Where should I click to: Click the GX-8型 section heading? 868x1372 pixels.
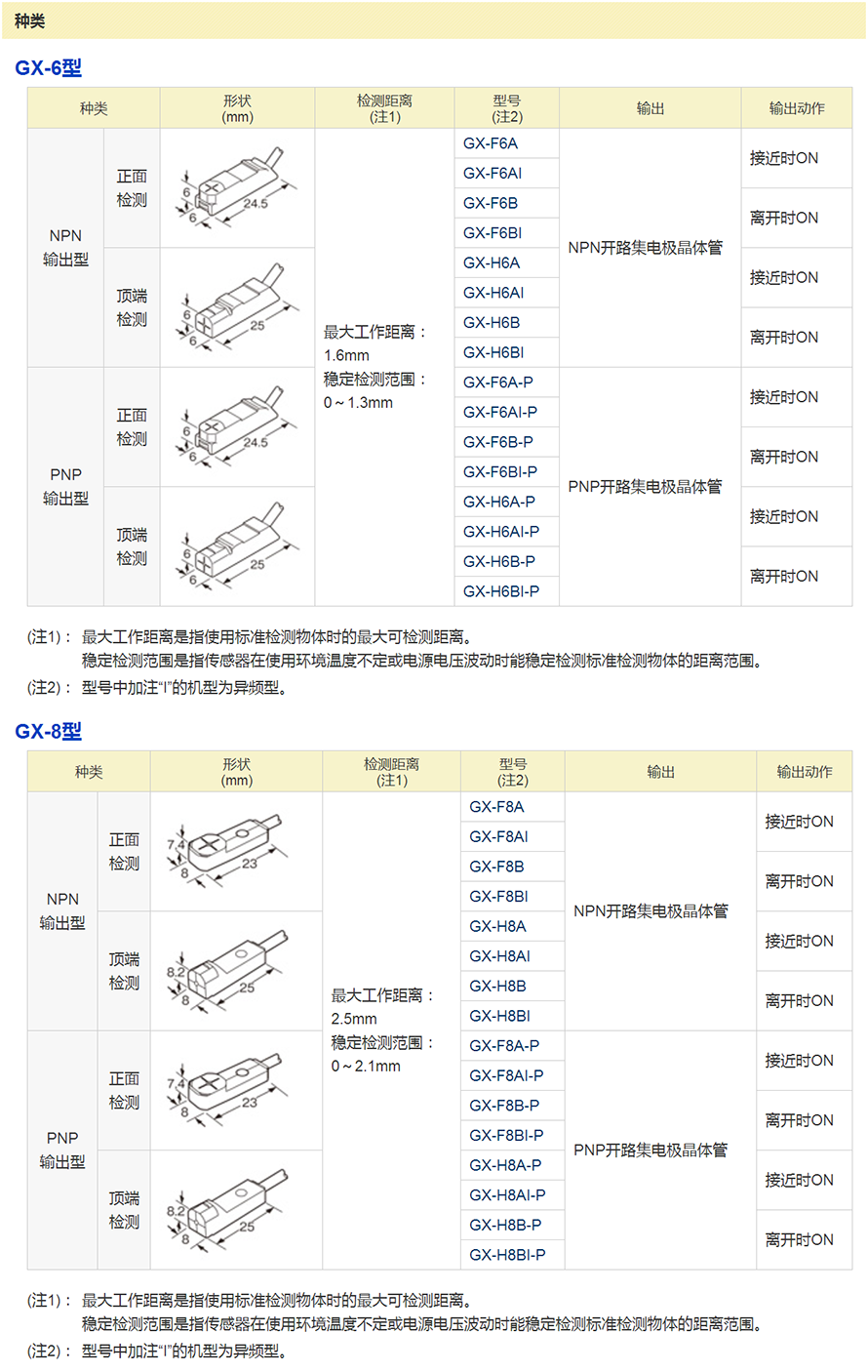tap(49, 732)
